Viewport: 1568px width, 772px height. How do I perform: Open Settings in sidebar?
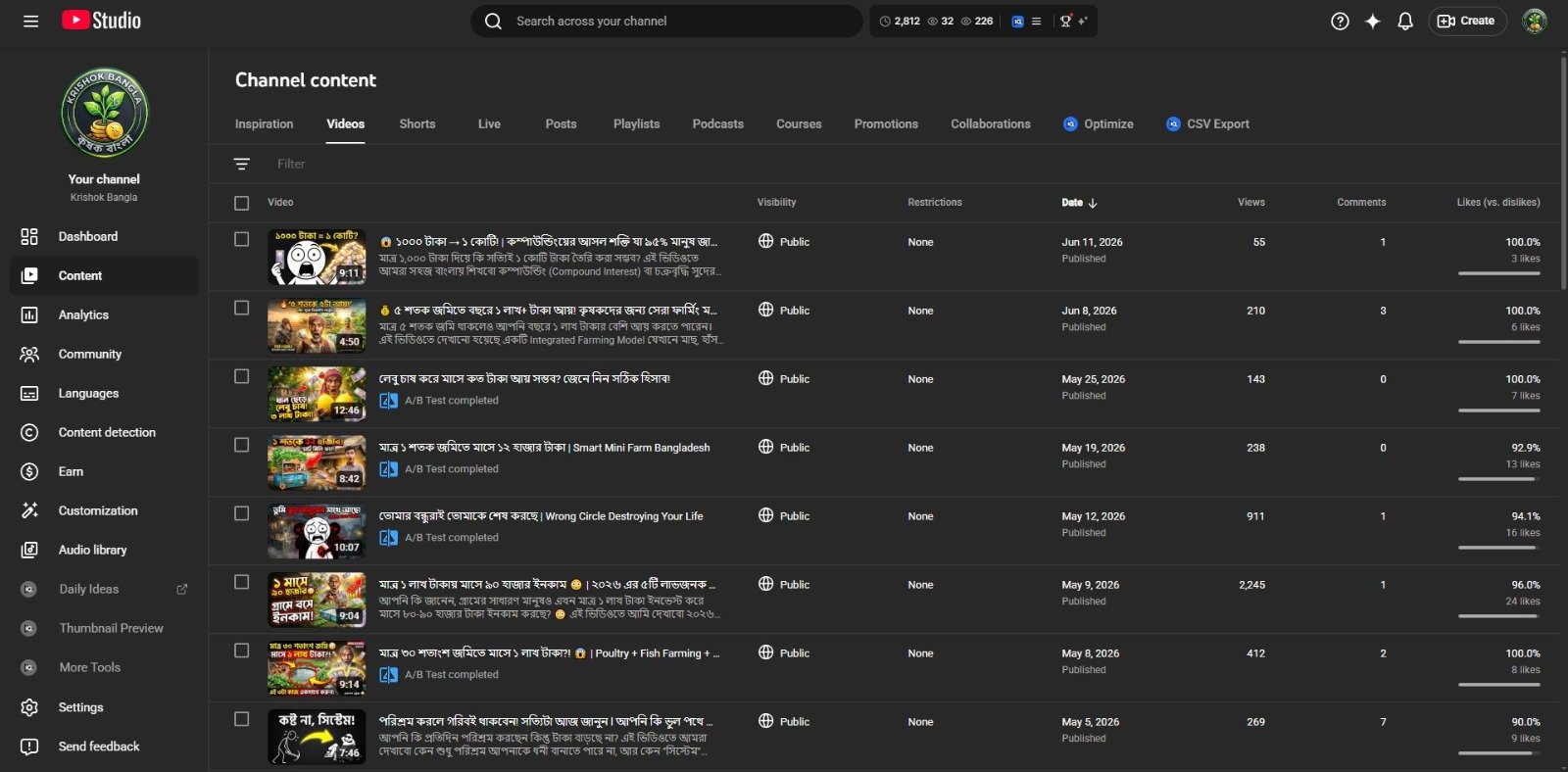(x=104, y=706)
